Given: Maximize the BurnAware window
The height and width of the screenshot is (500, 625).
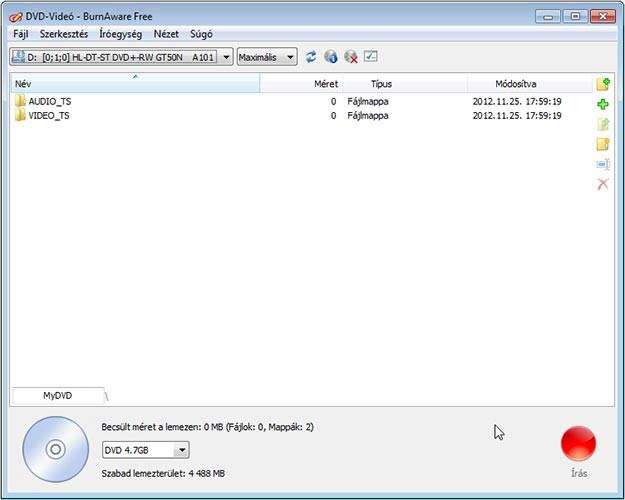Looking at the screenshot, I should (575, 17).
